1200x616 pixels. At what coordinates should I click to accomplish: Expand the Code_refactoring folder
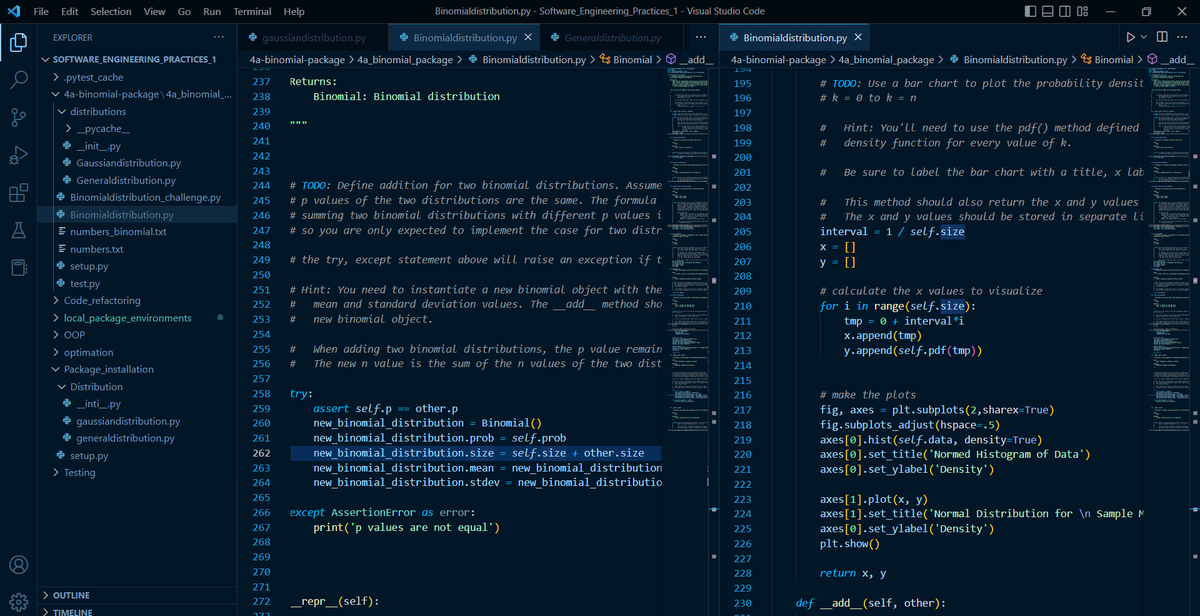click(138, 300)
